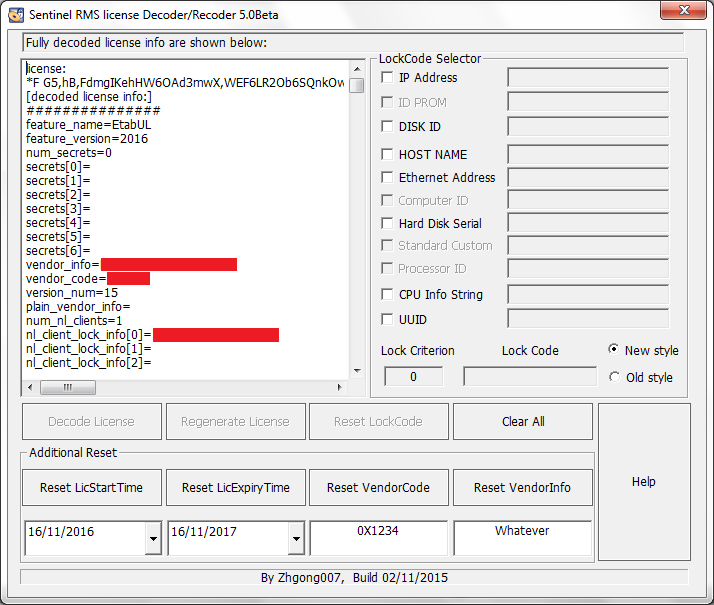The image size is (714, 605).
Task: Click the Hard Disk Serial input field
Action: click(588, 223)
